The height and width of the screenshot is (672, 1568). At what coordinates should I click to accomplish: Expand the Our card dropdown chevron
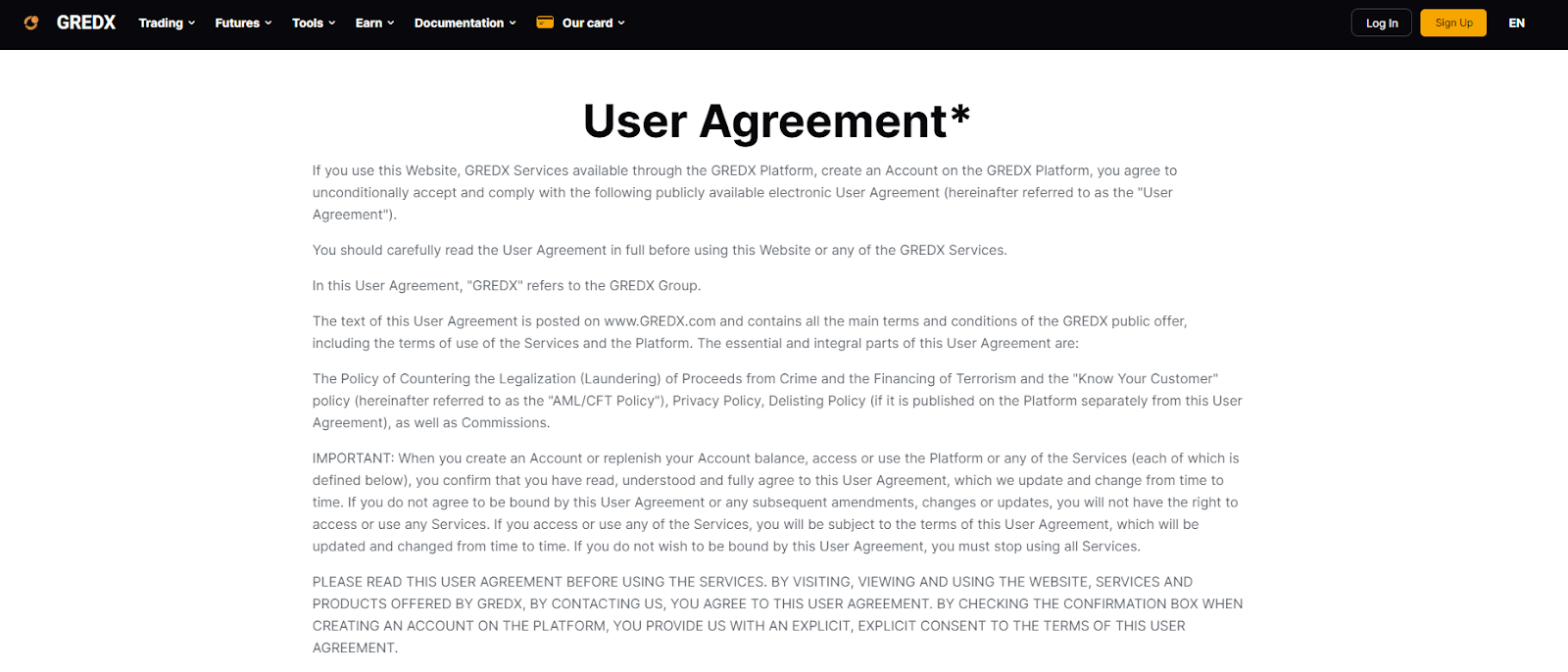(x=620, y=23)
